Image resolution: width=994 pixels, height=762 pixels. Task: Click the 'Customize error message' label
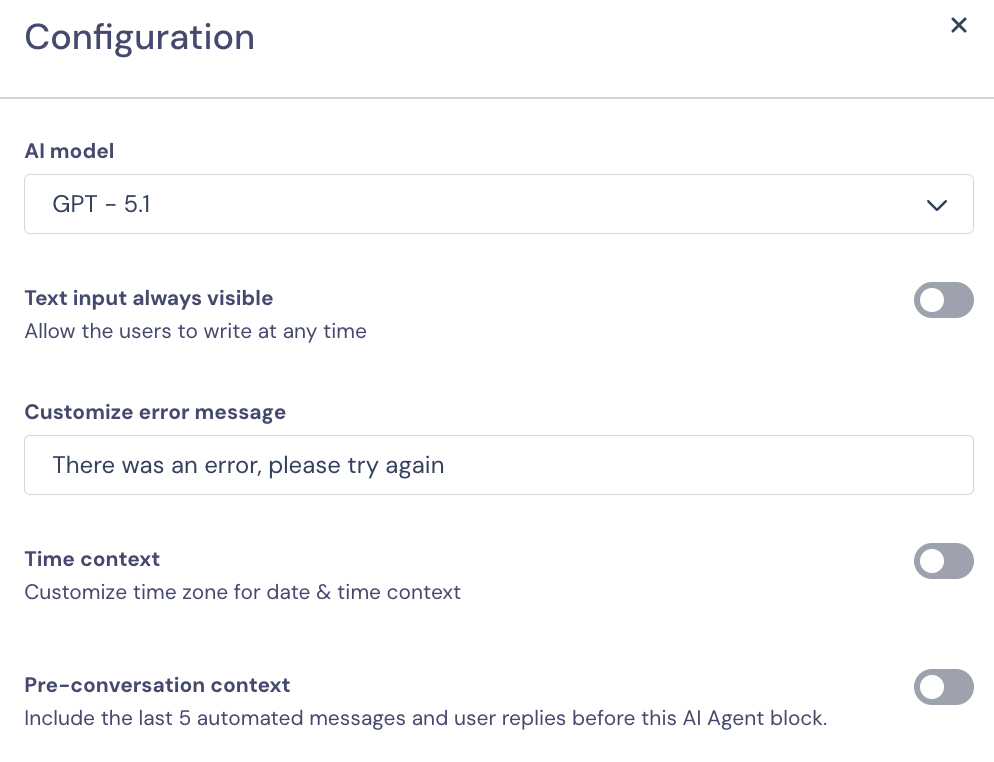[155, 412]
